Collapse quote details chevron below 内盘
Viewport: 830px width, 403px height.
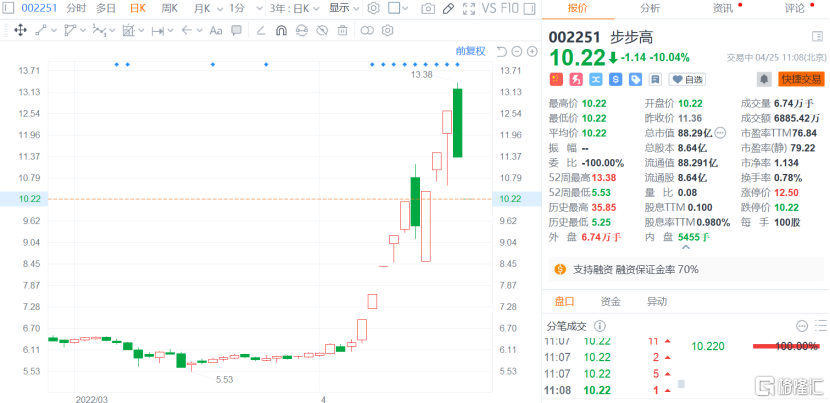click(x=685, y=247)
